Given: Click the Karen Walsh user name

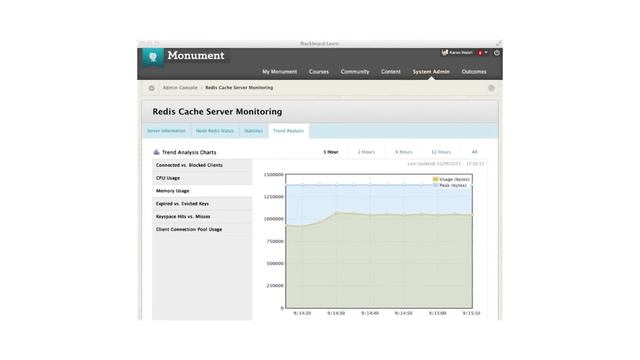Looking at the screenshot, I should (x=461, y=53).
